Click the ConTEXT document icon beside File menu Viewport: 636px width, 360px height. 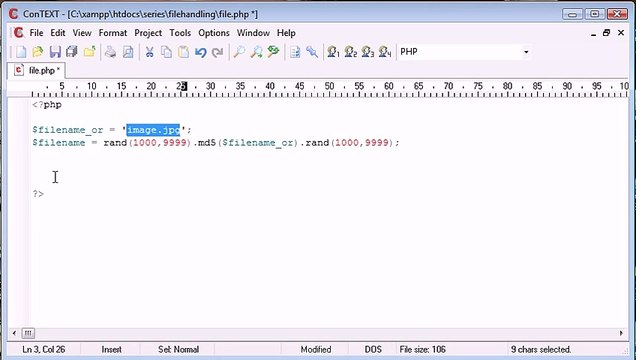click(x=18, y=33)
